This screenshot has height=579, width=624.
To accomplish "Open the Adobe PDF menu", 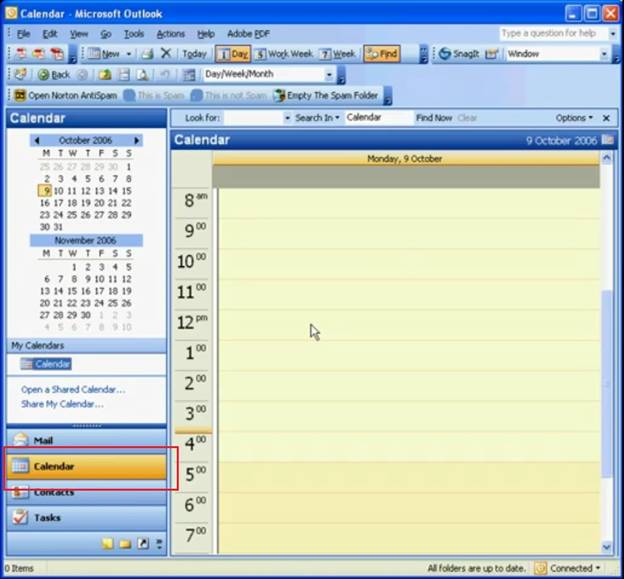I will click(x=248, y=34).
